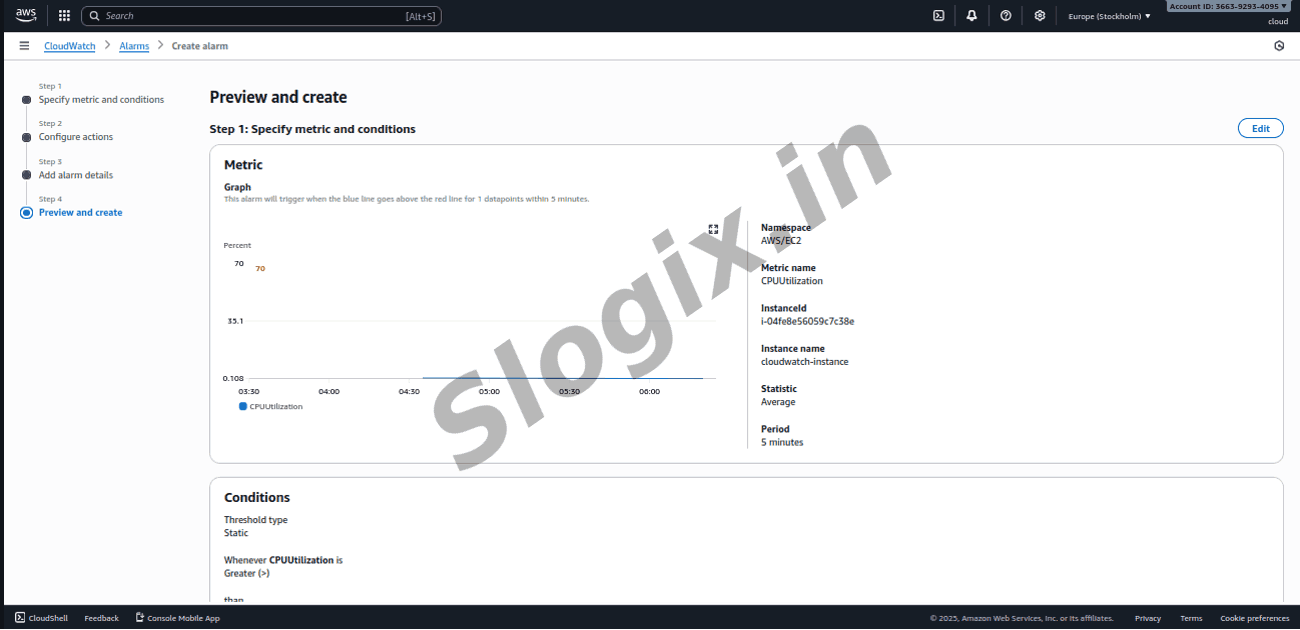This screenshot has height=630, width=1300.
Task: Click the CPUUtilization blue legend swatch
Action: click(x=243, y=407)
